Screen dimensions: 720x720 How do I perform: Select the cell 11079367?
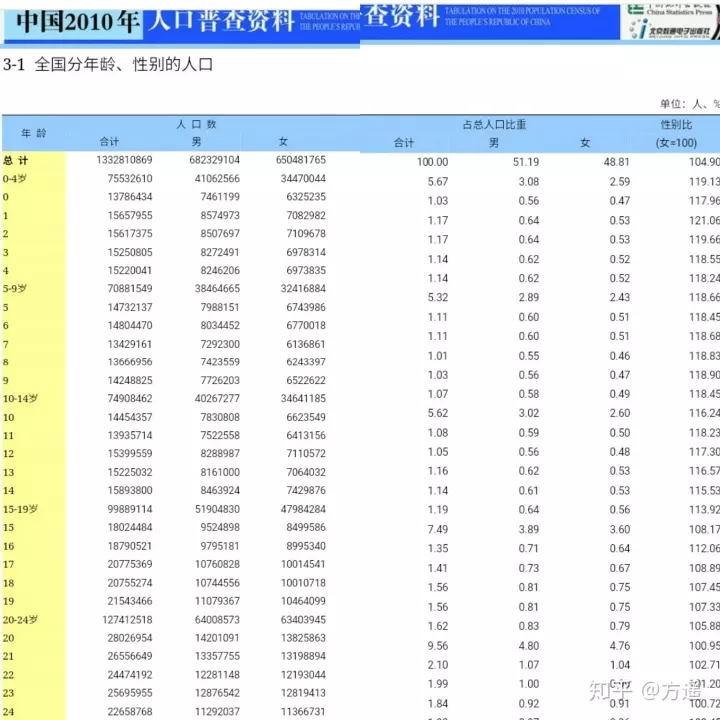pos(217,601)
